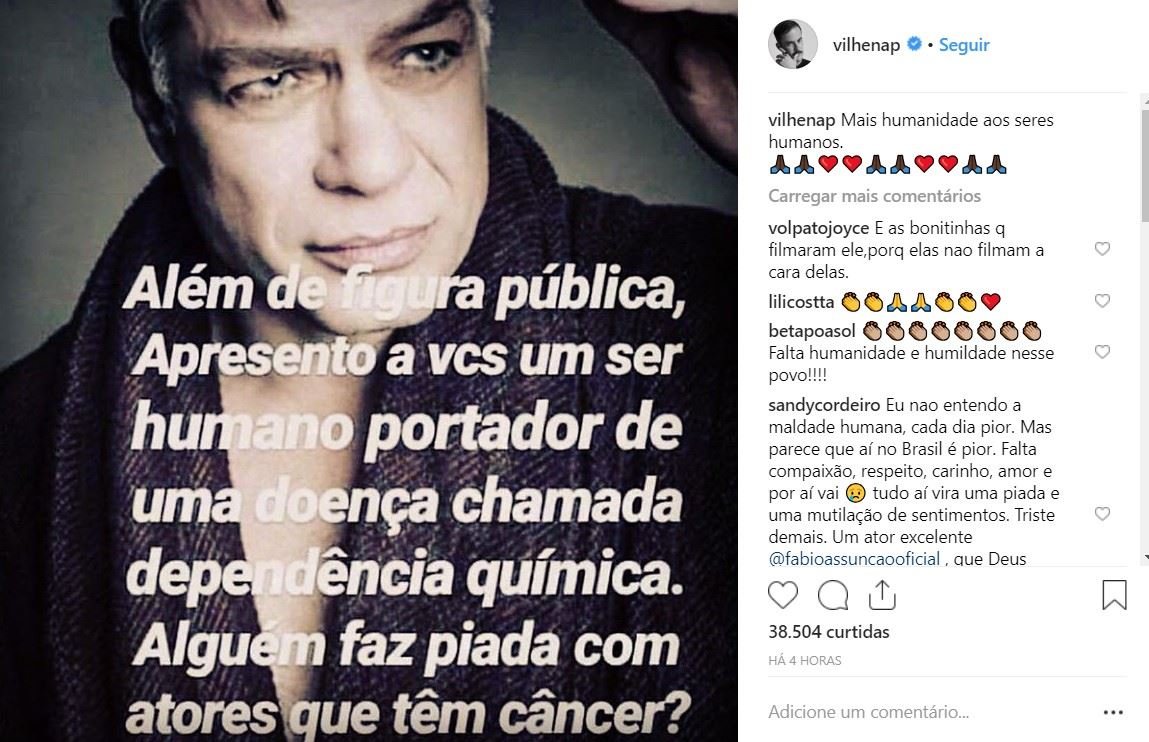This screenshot has width=1149, height=742.
Task: Like lilicostta's emoji comment
Action: click(1102, 301)
